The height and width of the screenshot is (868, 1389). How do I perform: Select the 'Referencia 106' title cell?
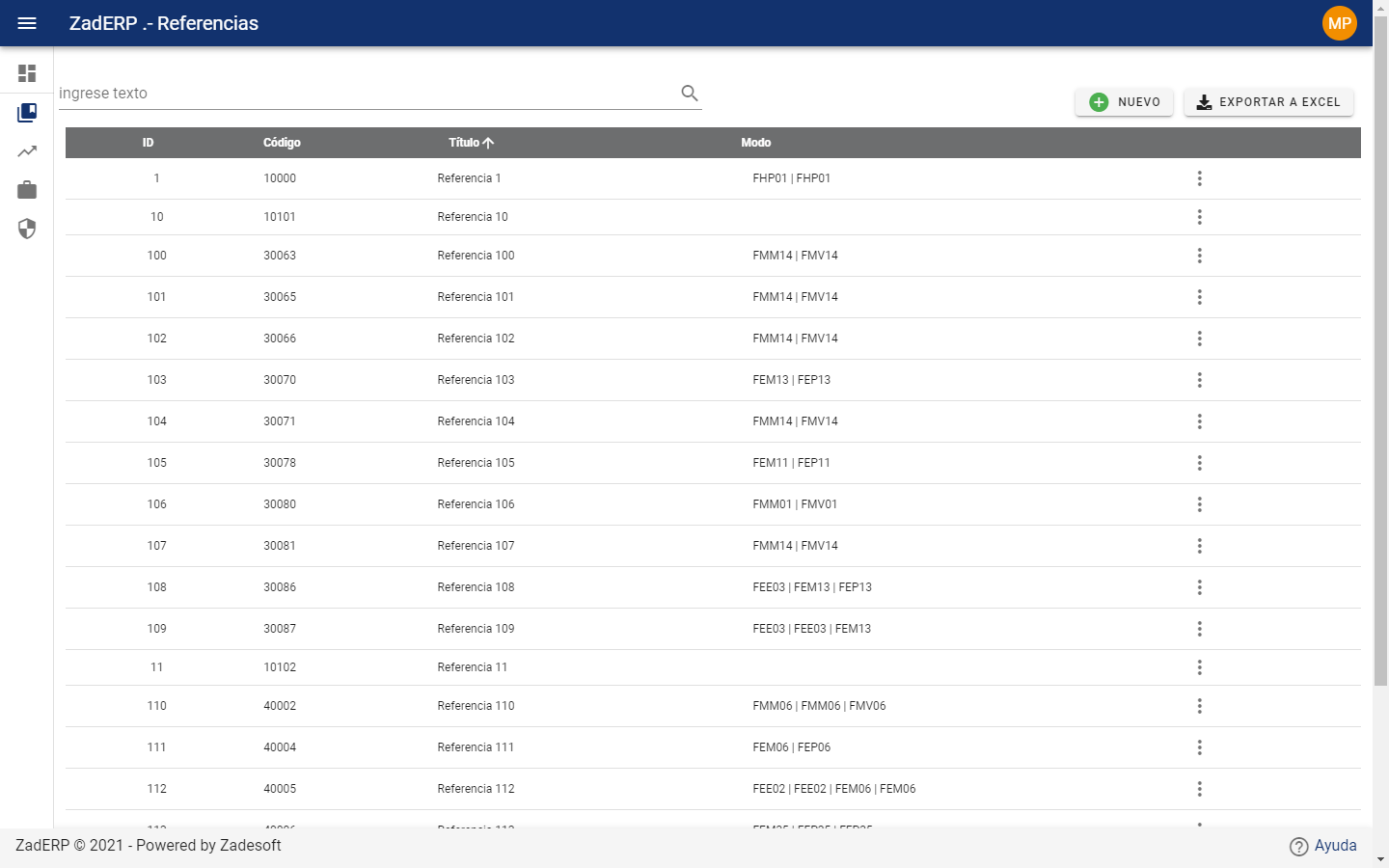476,504
